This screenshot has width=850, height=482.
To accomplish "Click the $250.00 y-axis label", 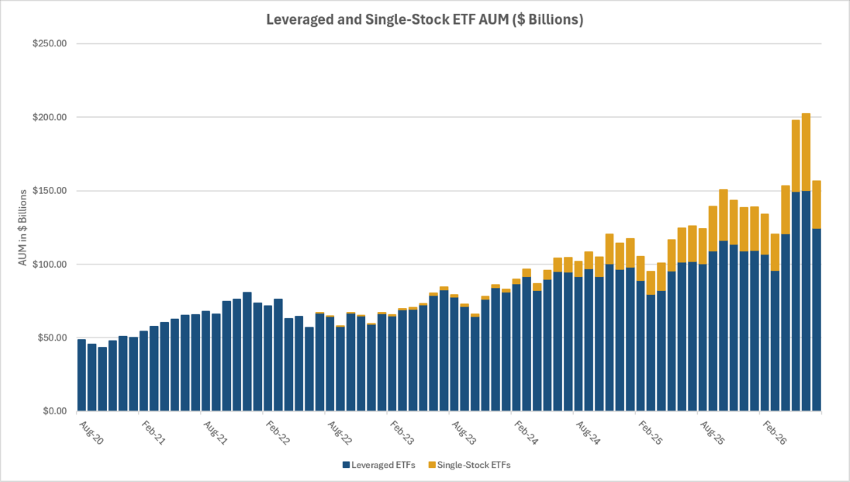I will [49, 43].
